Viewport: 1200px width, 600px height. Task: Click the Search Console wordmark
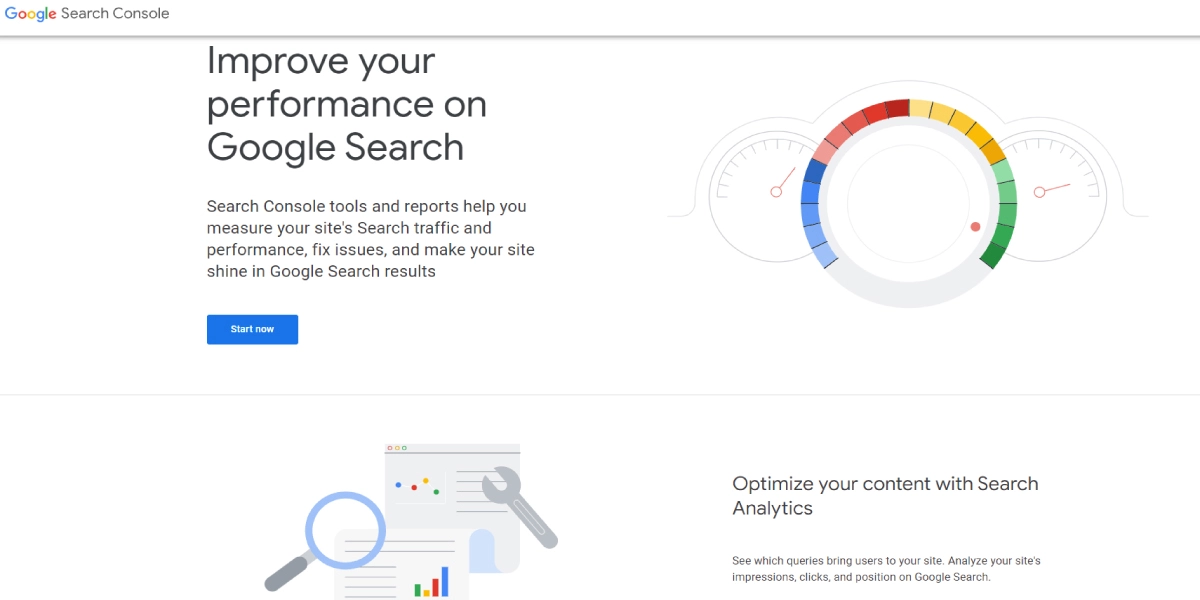tap(117, 13)
